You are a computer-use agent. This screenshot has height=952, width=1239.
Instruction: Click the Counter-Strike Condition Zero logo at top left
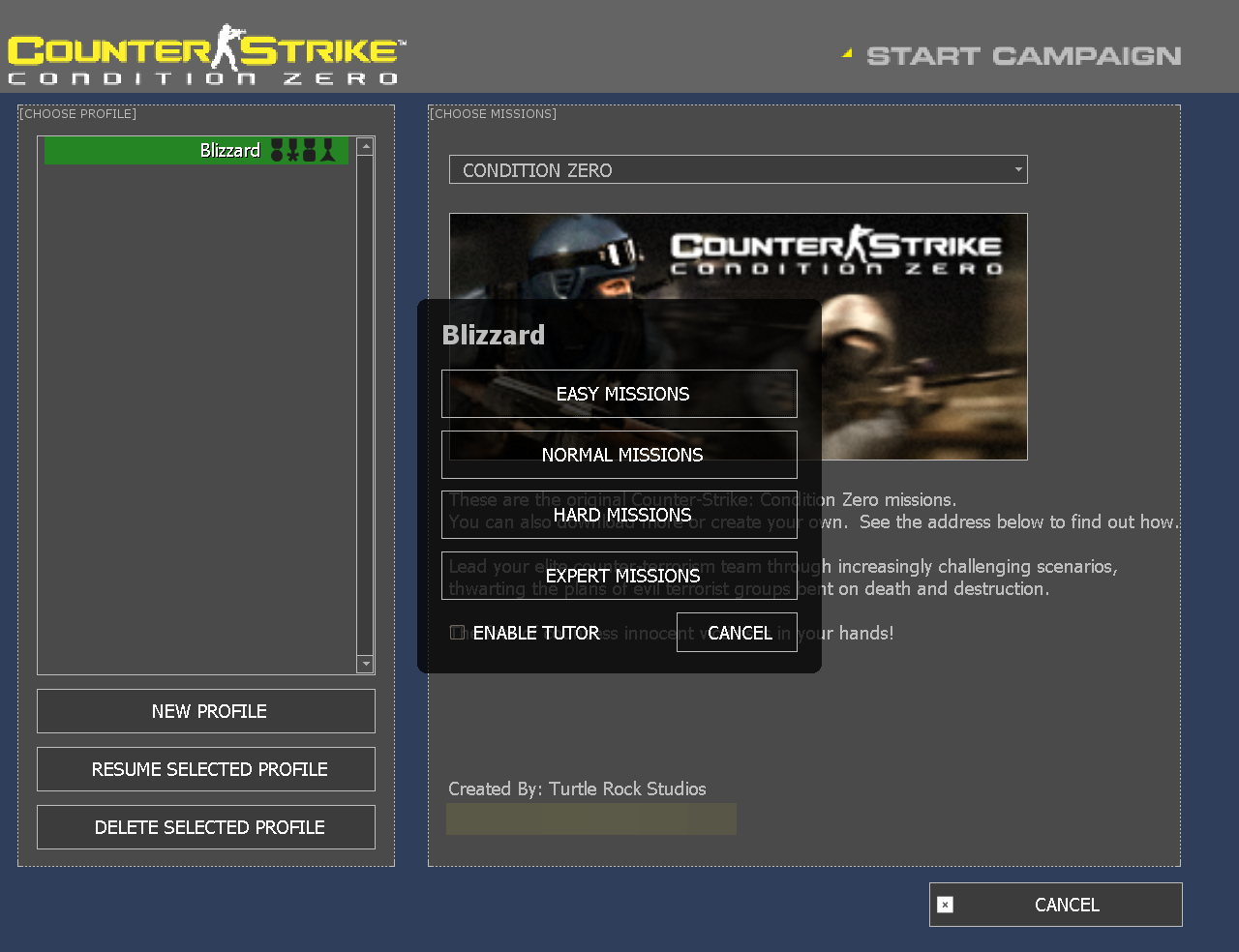point(207,55)
